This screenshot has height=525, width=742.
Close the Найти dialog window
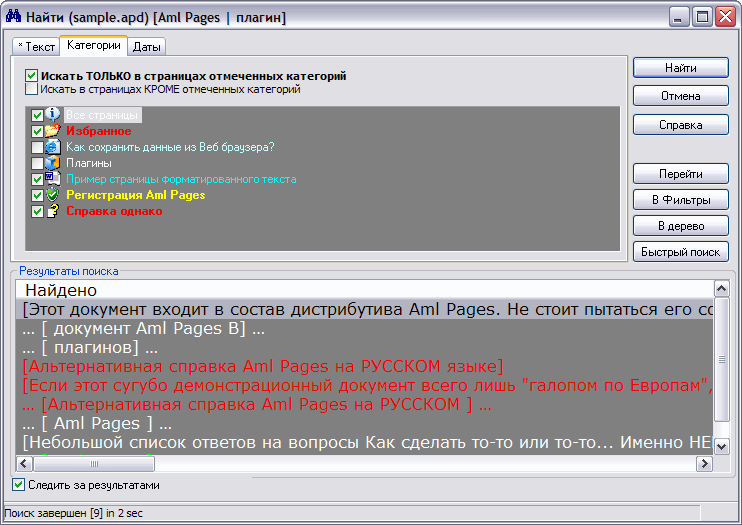[725, 17]
